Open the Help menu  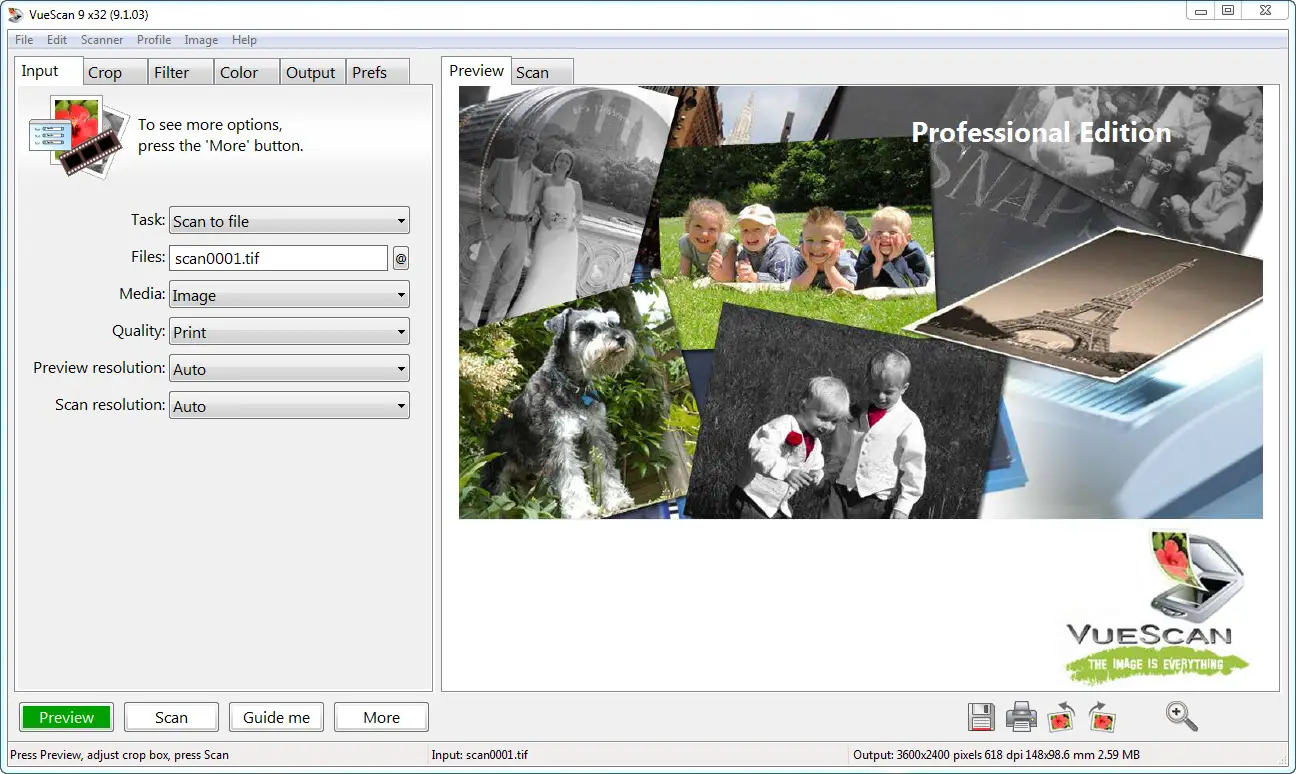coord(244,40)
